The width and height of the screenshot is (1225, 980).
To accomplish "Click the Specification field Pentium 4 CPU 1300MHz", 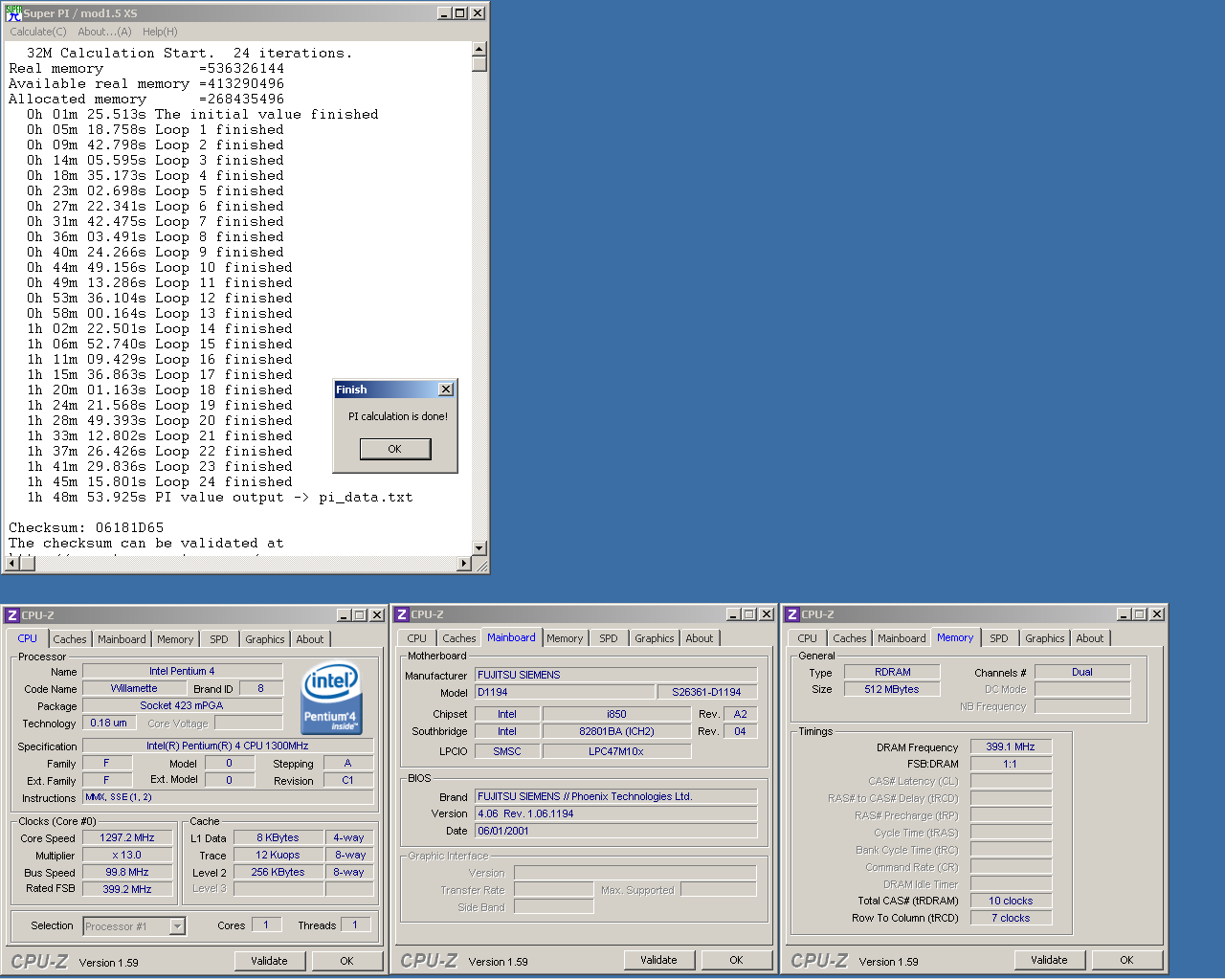I will [x=228, y=746].
